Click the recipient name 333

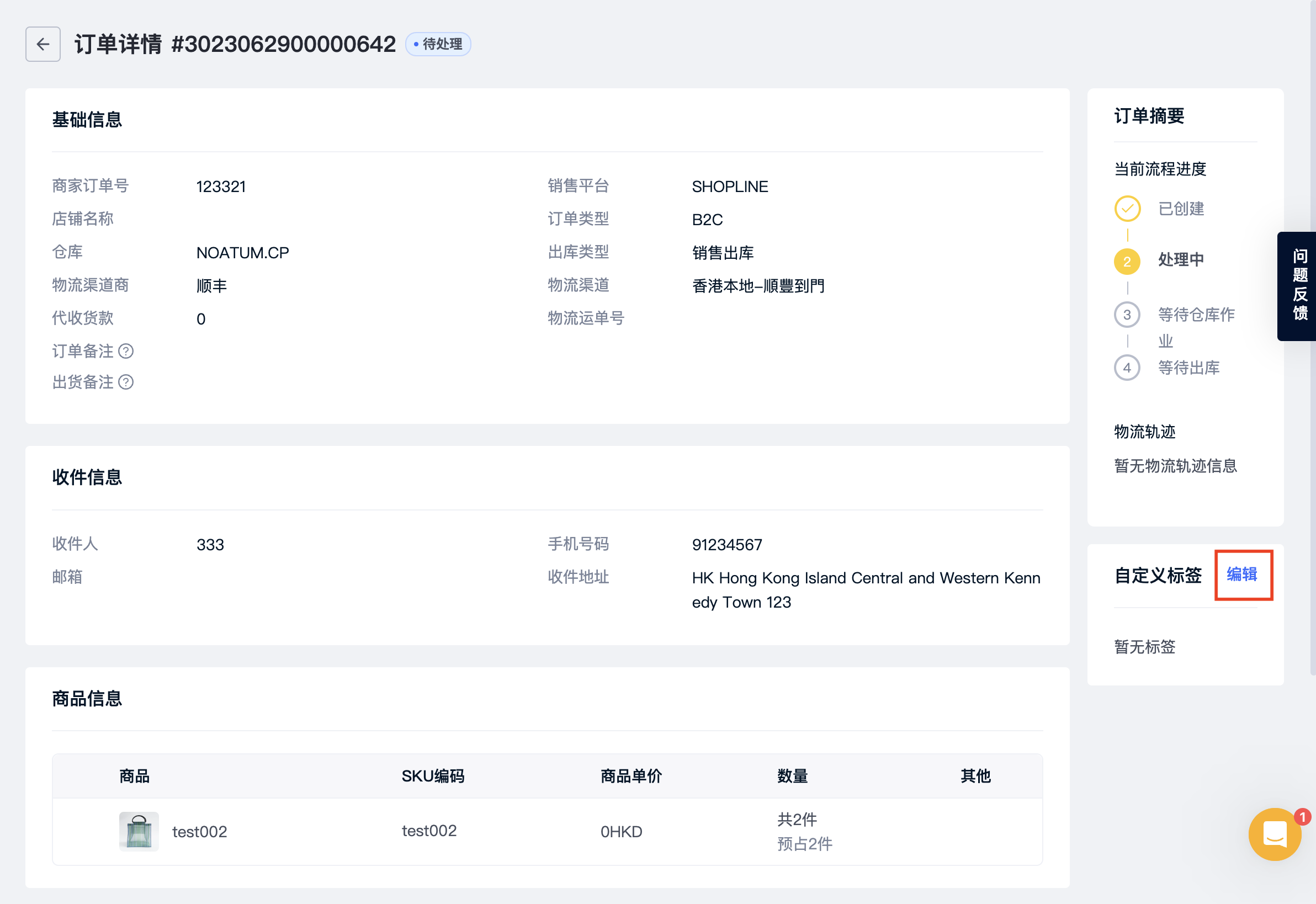pos(210,545)
